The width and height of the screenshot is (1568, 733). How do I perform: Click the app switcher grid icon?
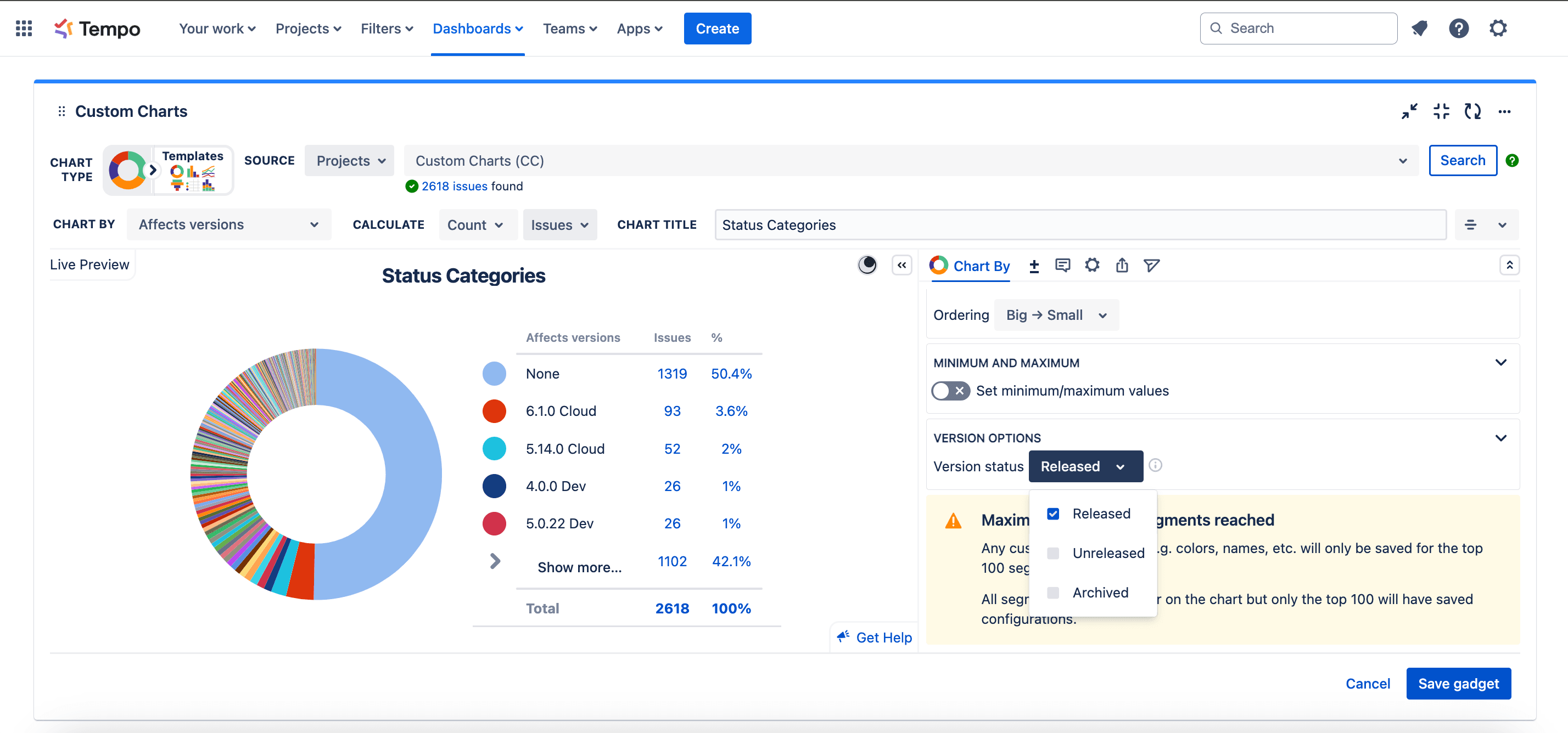coord(24,29)
